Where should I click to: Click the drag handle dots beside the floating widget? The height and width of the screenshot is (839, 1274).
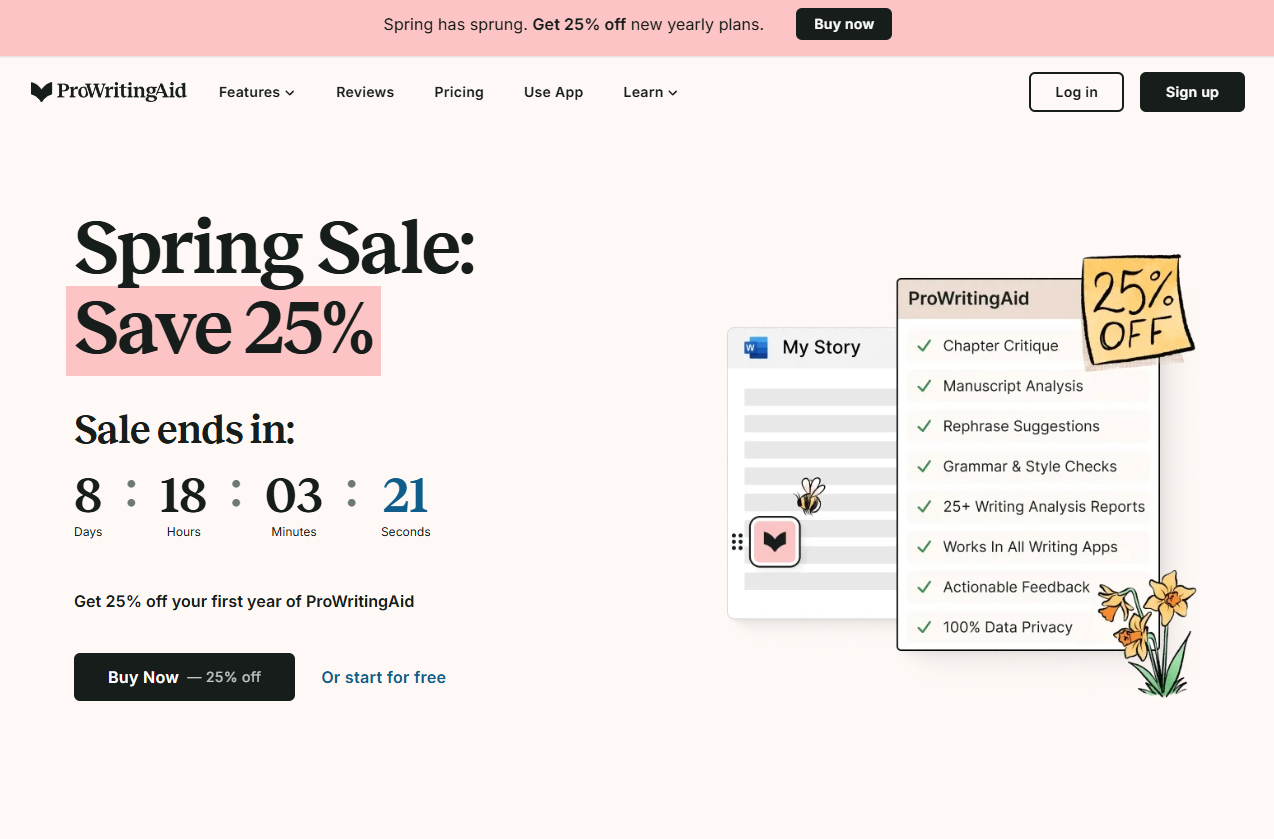coord(737,541)
